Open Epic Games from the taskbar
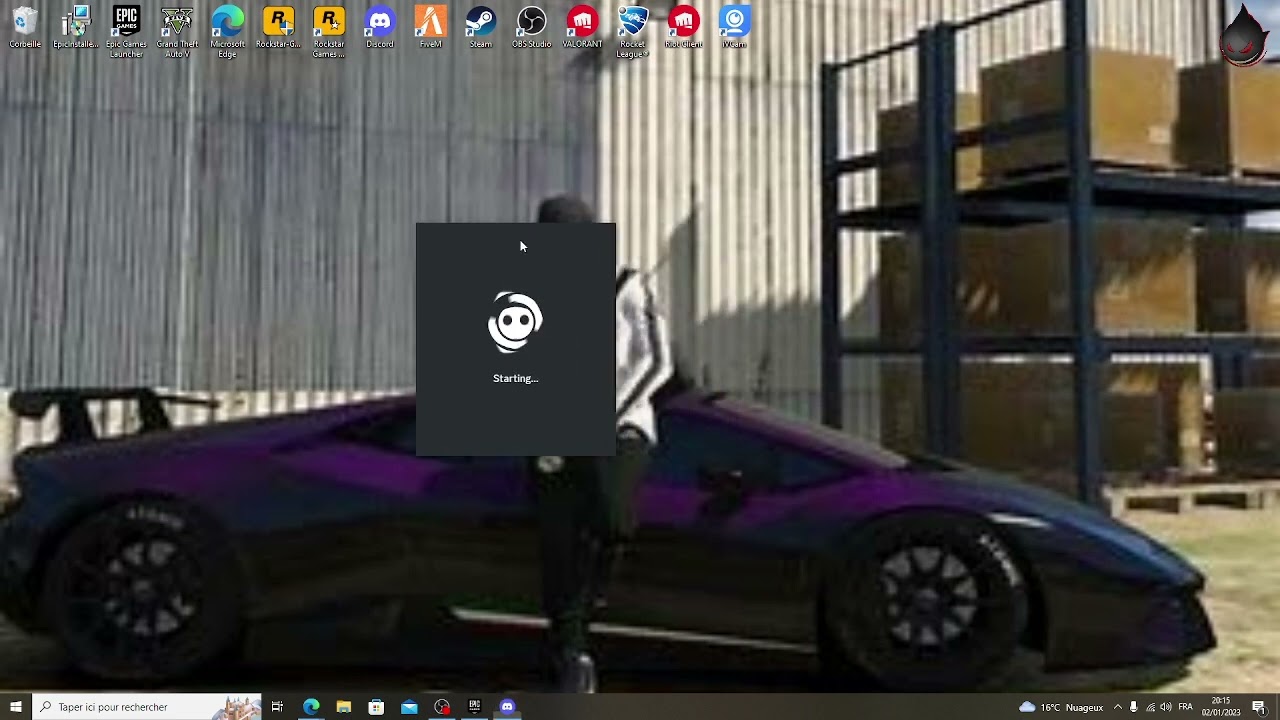The height and width of the screenshot is (720, 1280). (x=474, y=707)
